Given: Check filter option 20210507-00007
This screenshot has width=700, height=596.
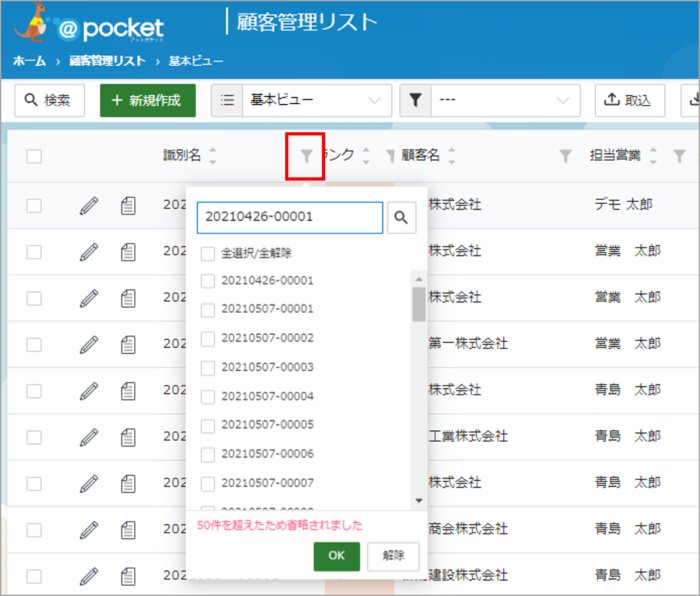Looking at the screenshot, I should (208, 483).
